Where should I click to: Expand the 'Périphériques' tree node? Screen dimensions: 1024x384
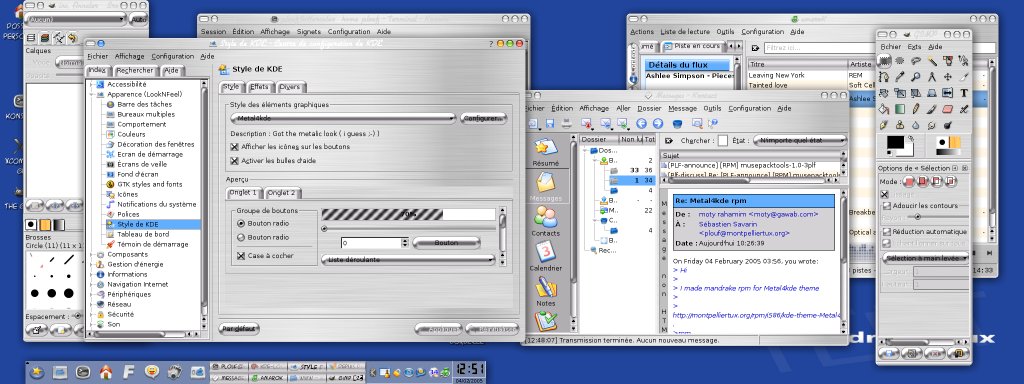91,295
